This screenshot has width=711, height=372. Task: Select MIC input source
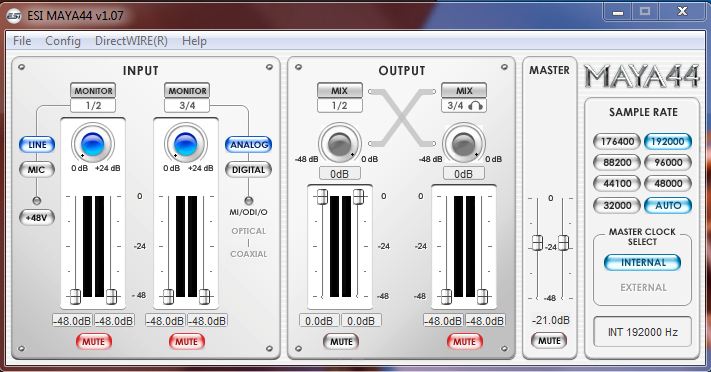tap(36, 170)
